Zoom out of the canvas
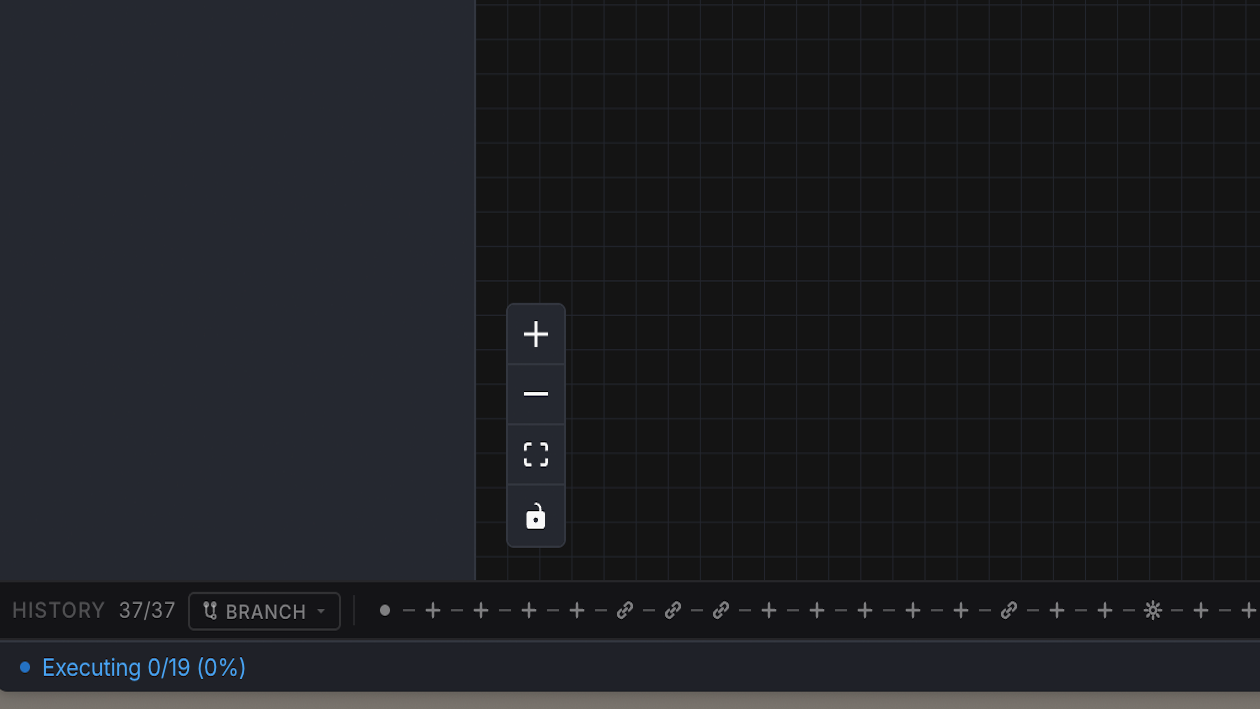 coord(536,394)
